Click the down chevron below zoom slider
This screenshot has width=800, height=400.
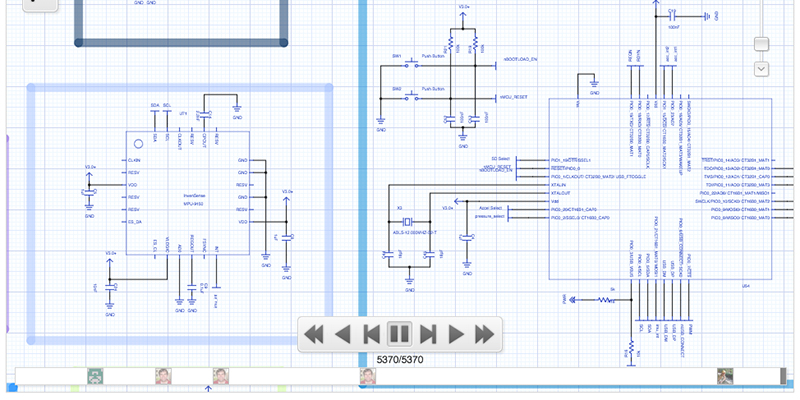tap(761, 69)
